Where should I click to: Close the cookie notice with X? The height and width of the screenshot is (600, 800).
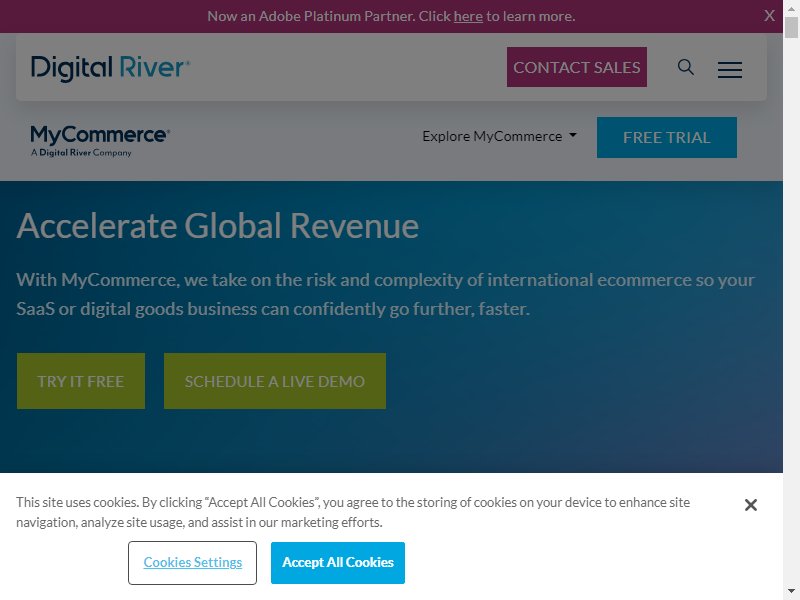tap(751, 505)
